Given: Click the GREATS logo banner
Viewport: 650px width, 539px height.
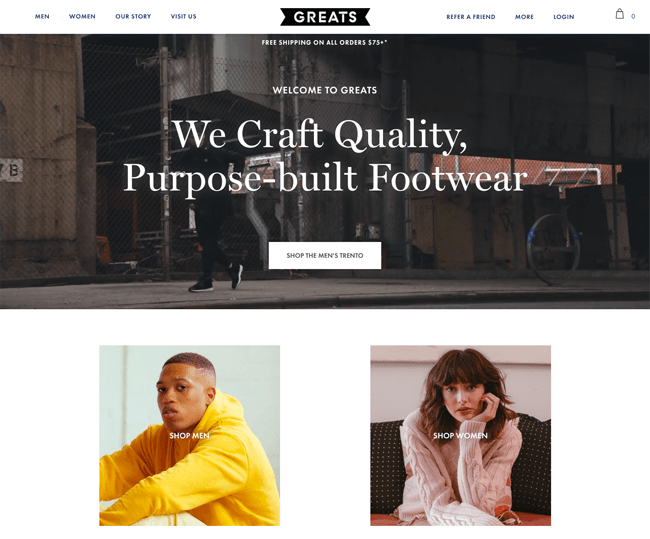Looking at the screenshot, I should 325,17.
